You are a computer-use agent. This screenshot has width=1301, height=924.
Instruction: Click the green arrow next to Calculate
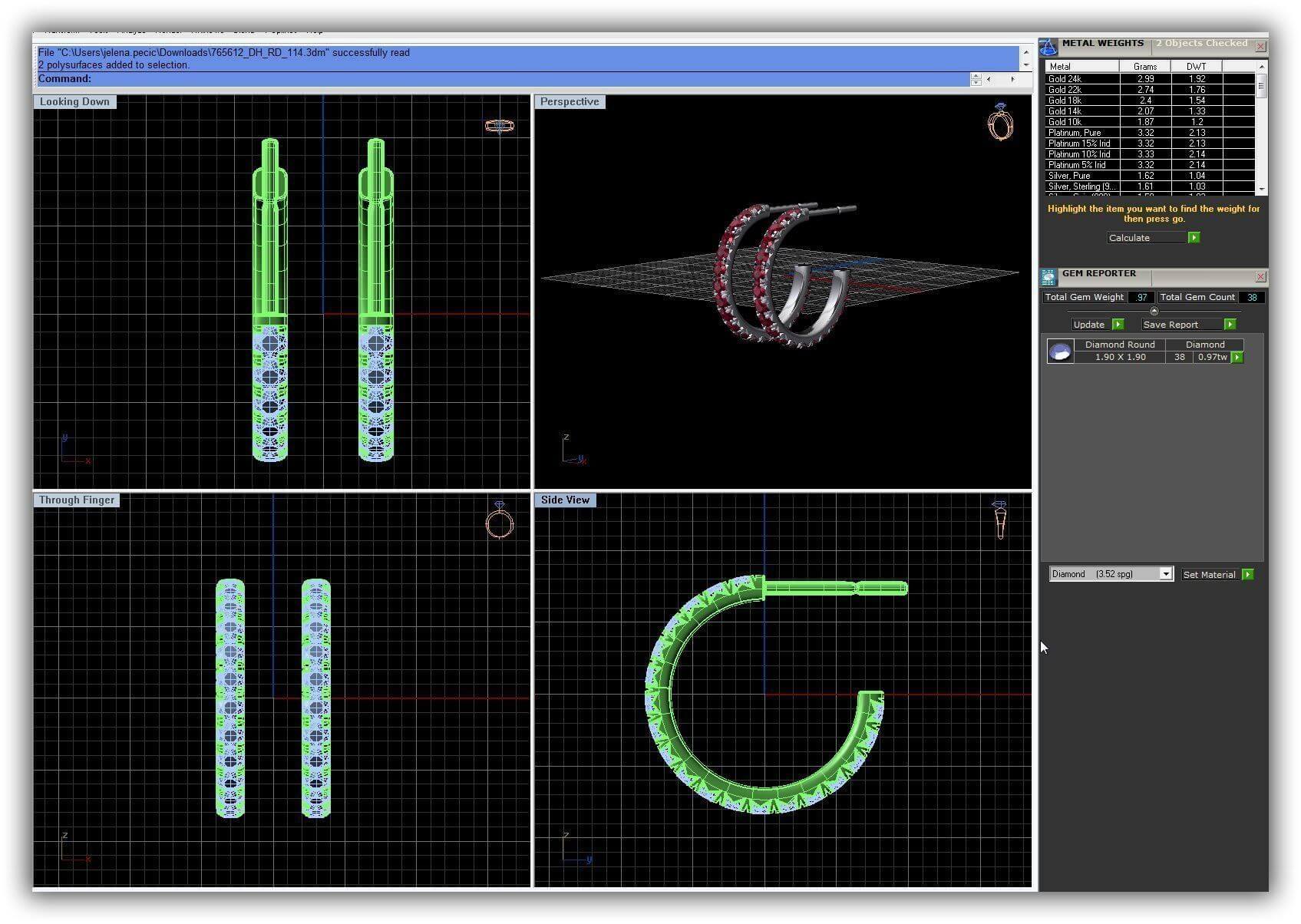(x=1194, y=238)
